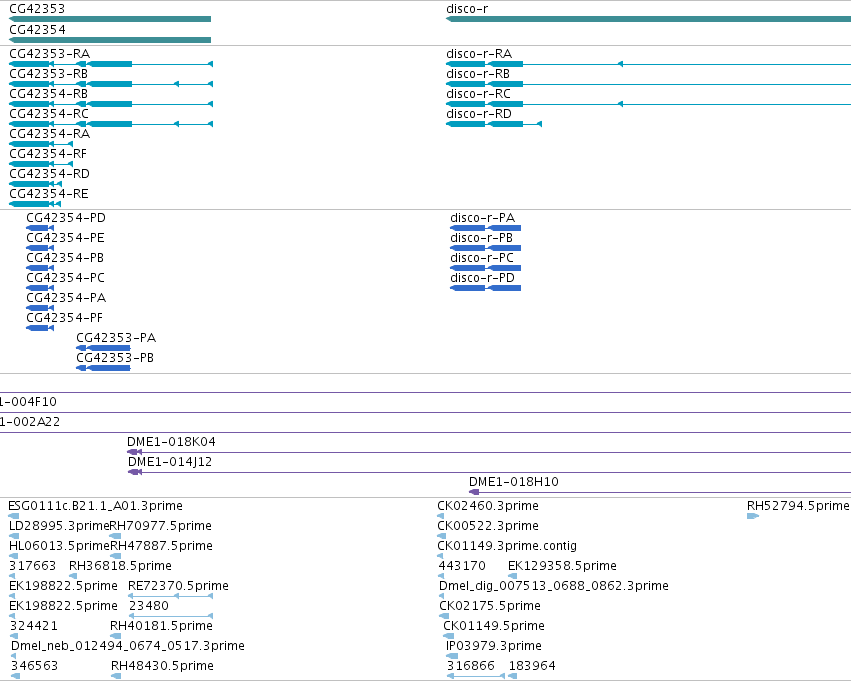Click transcript CG42354-RC label
851x681 pixels.
tap(49, 114)
